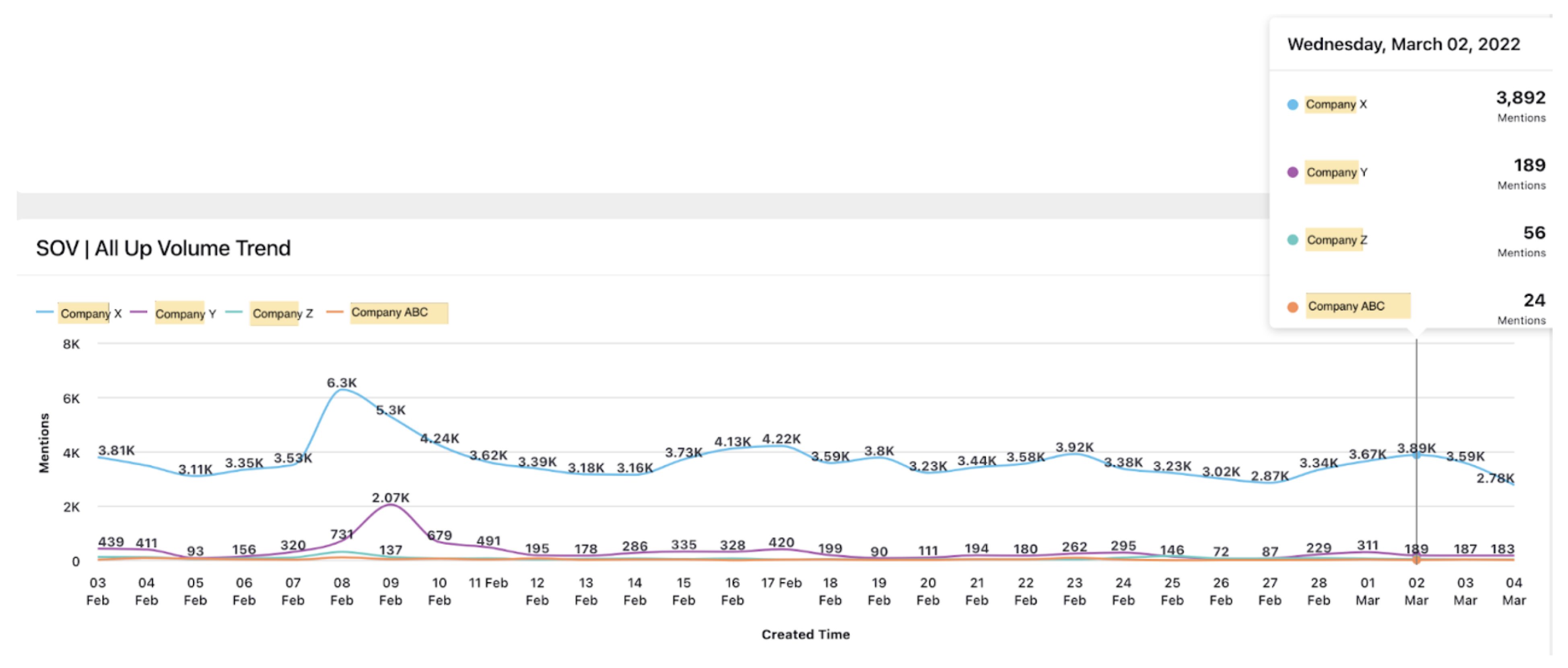
Task: Click the SOV All Up Volume Trend title
Action: click(163, 248)
